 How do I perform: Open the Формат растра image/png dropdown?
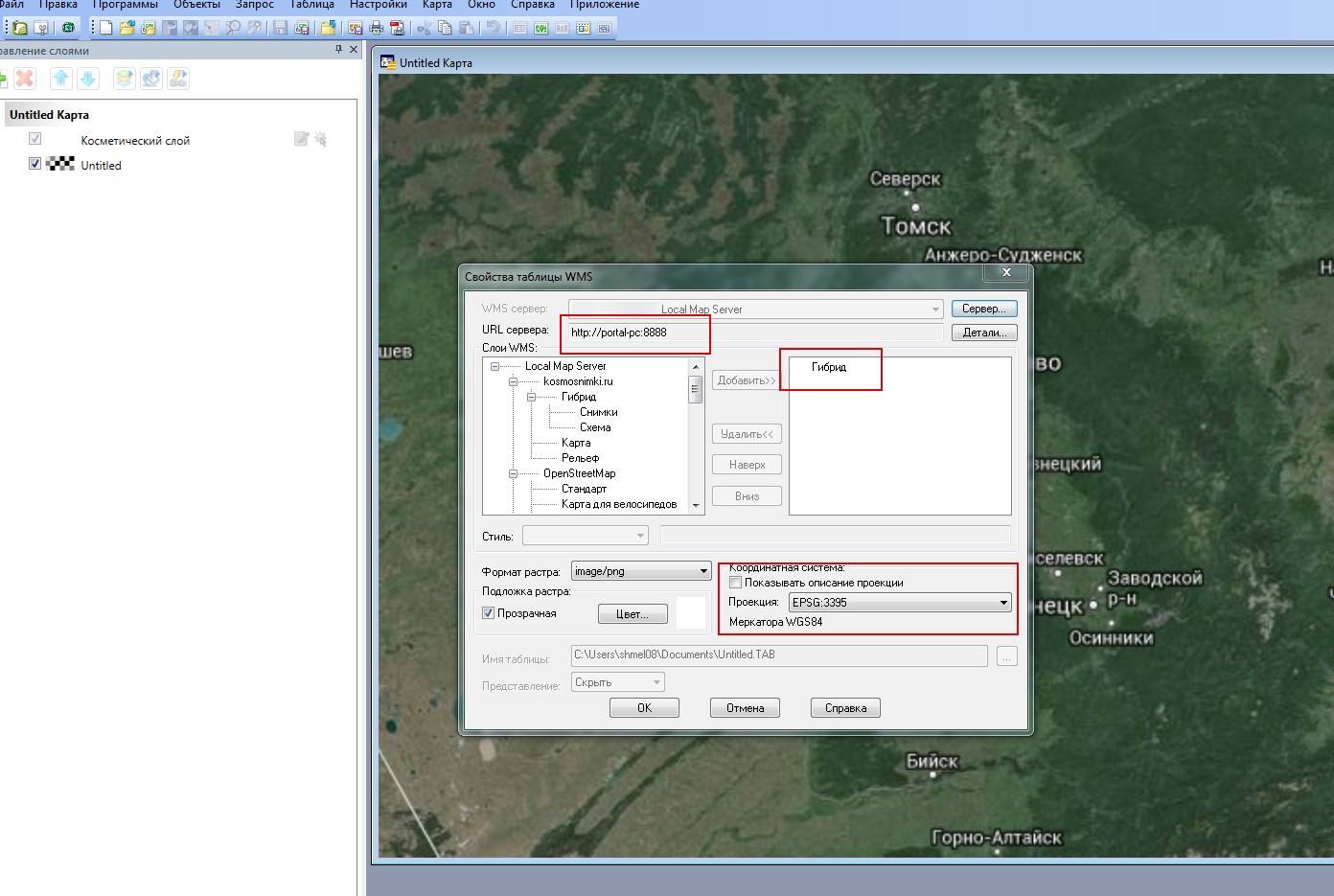point(703,572)
